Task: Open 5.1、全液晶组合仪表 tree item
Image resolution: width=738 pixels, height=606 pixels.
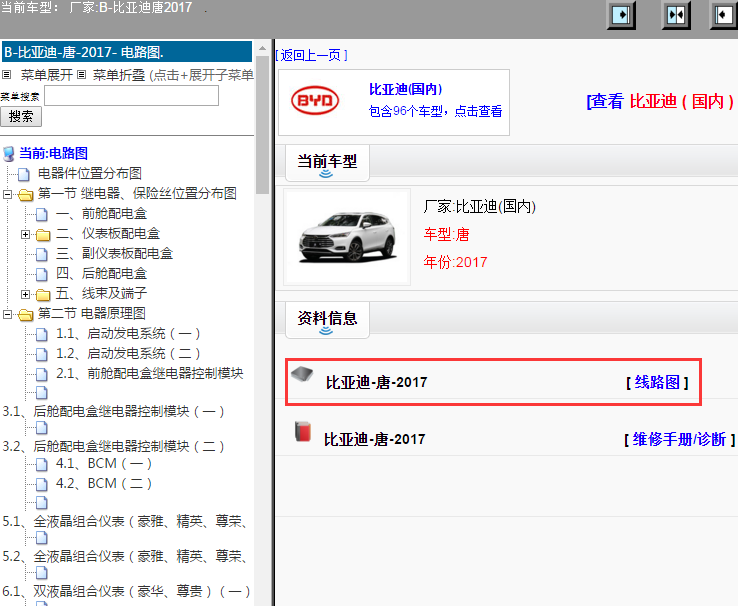Action: point(125,521)
